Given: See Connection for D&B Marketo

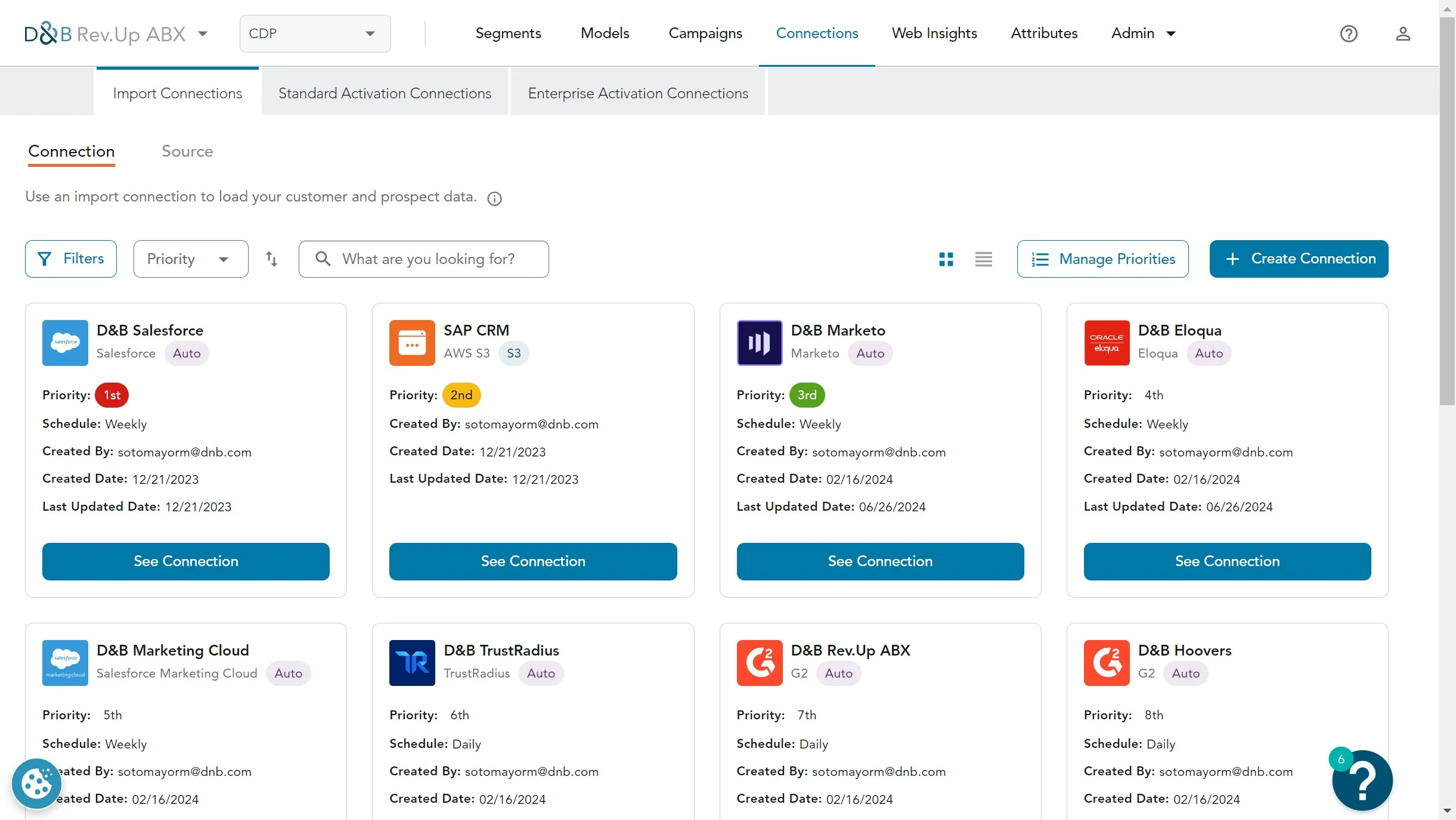Looking at the screenshot, I should click(x=880, y=561).
